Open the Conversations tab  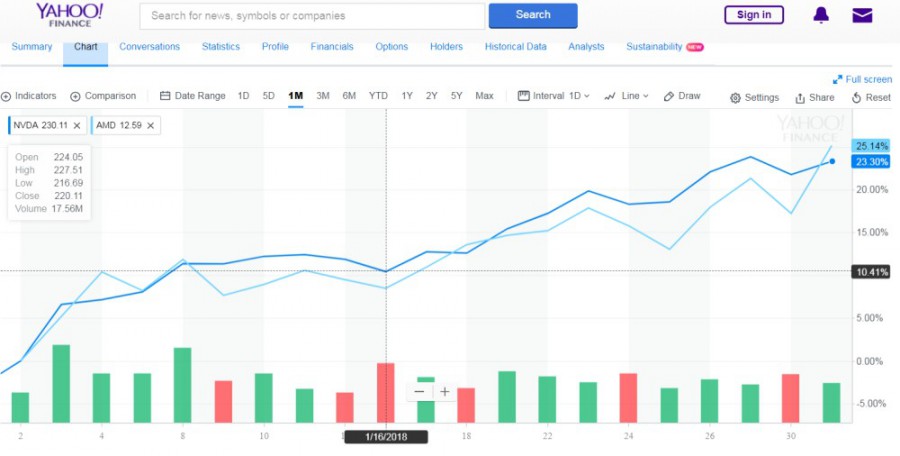tap(149, 47)
